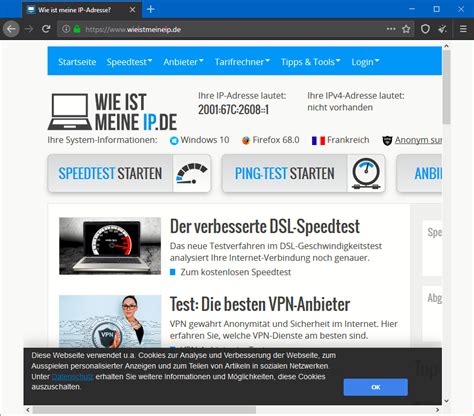Click the toolbar extension icon beside the shield
The width and height of the screenshot is (474, 416).
(442, 29)
